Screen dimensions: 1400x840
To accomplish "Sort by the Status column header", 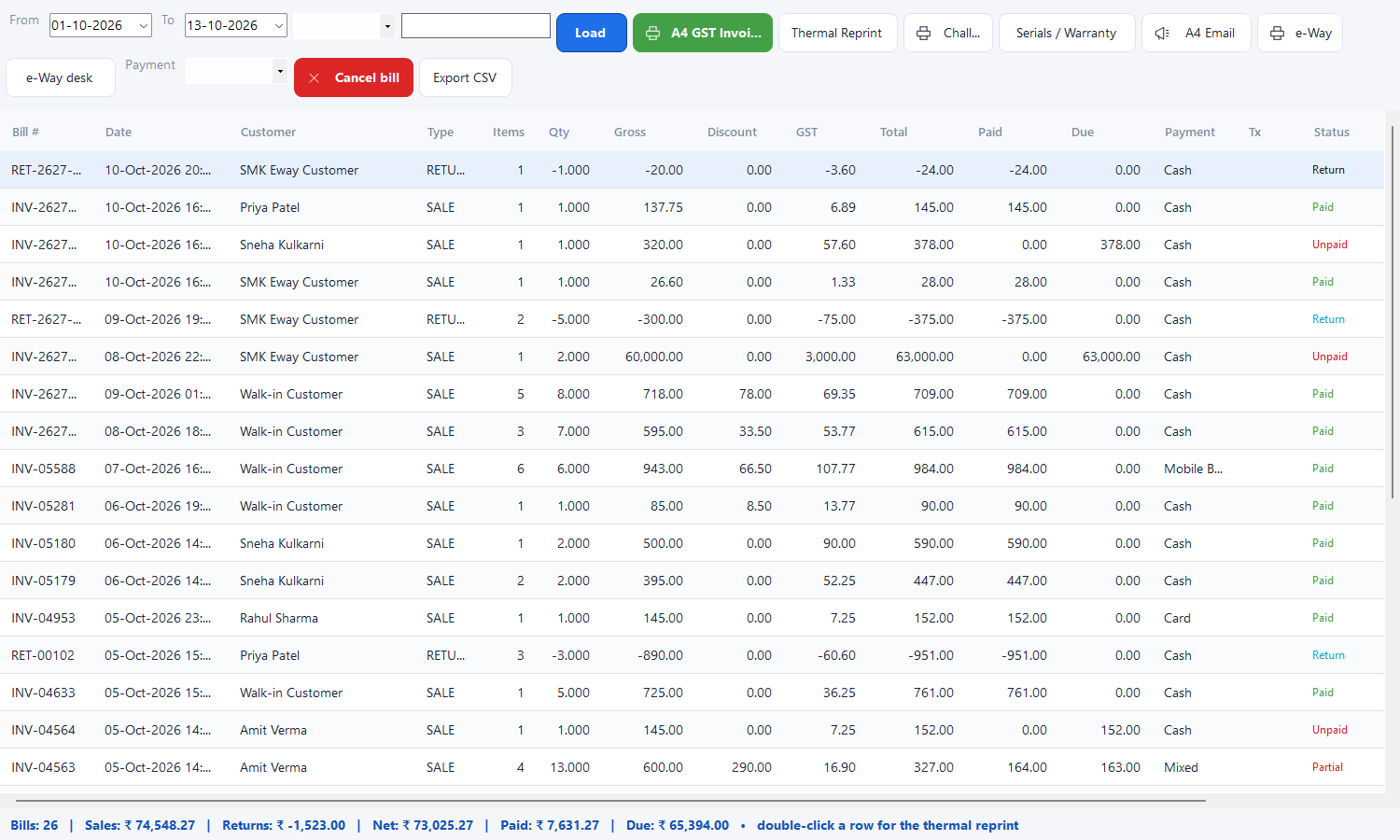I will (1332, 132).
